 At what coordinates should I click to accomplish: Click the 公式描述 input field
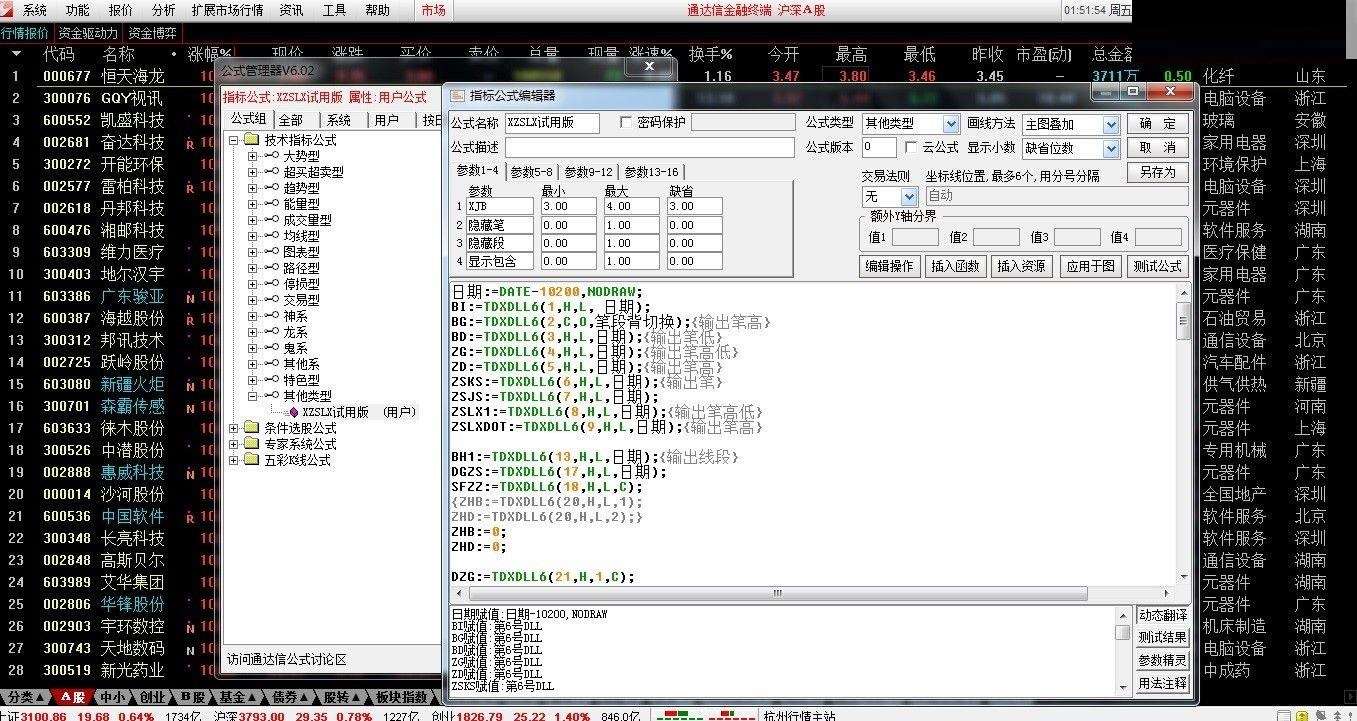[652, 147]
